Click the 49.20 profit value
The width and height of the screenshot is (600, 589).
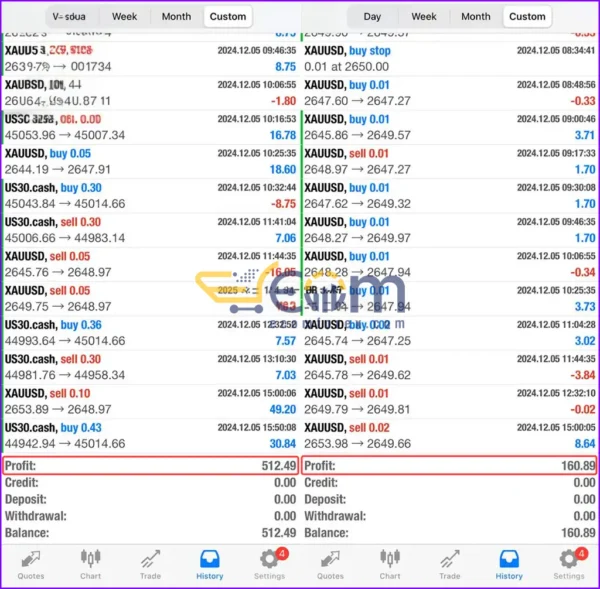click(x=282, y=409)
